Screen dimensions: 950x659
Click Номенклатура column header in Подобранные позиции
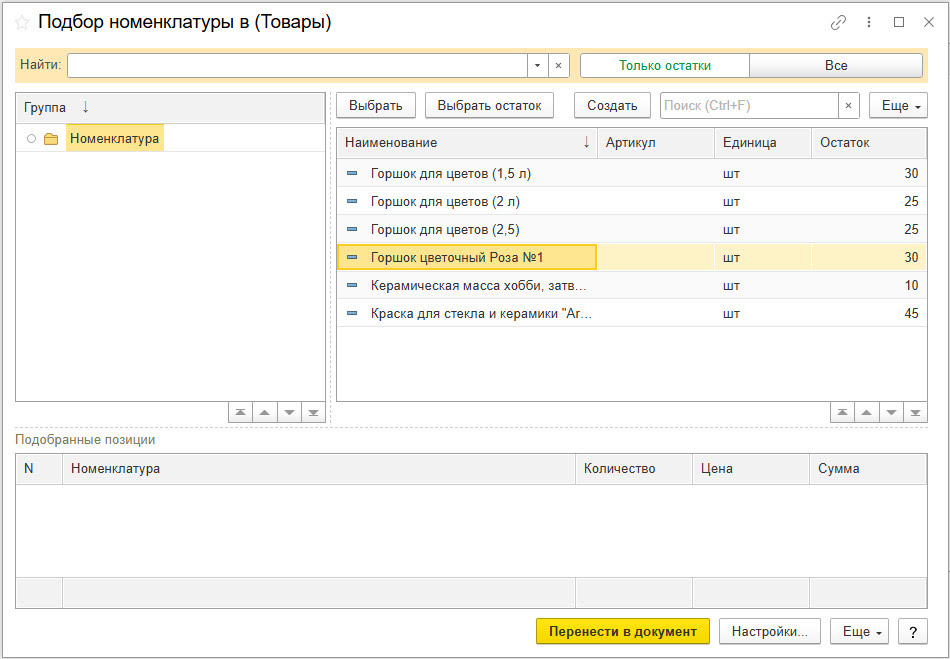pyautogui.click(x=319, y=469)
